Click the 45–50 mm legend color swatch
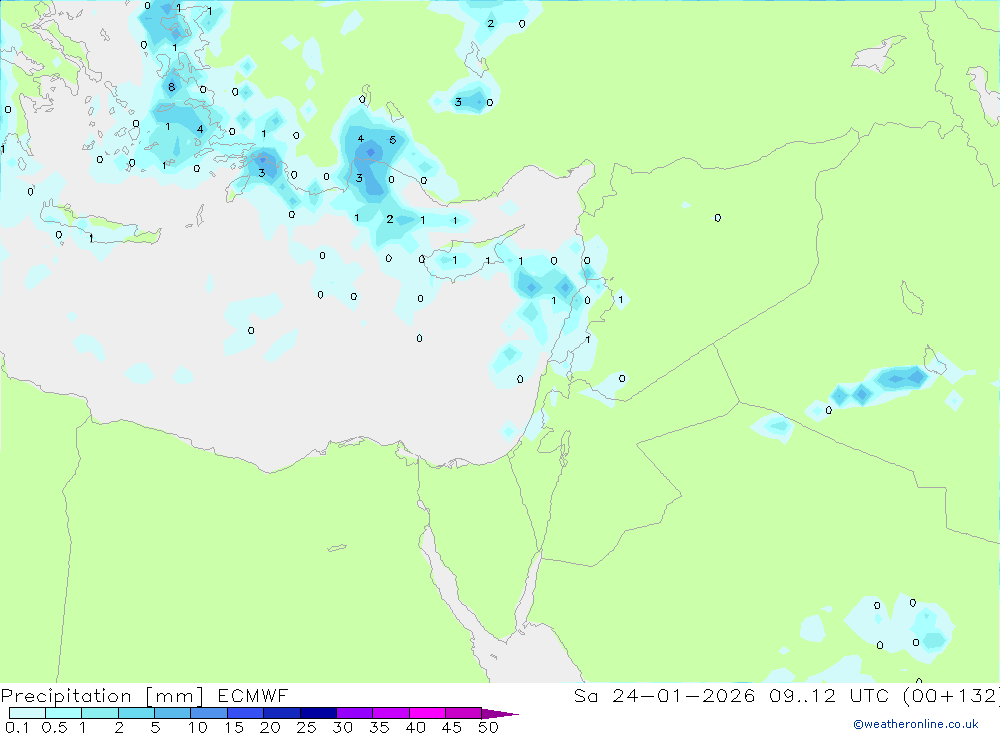 point(464,713)
